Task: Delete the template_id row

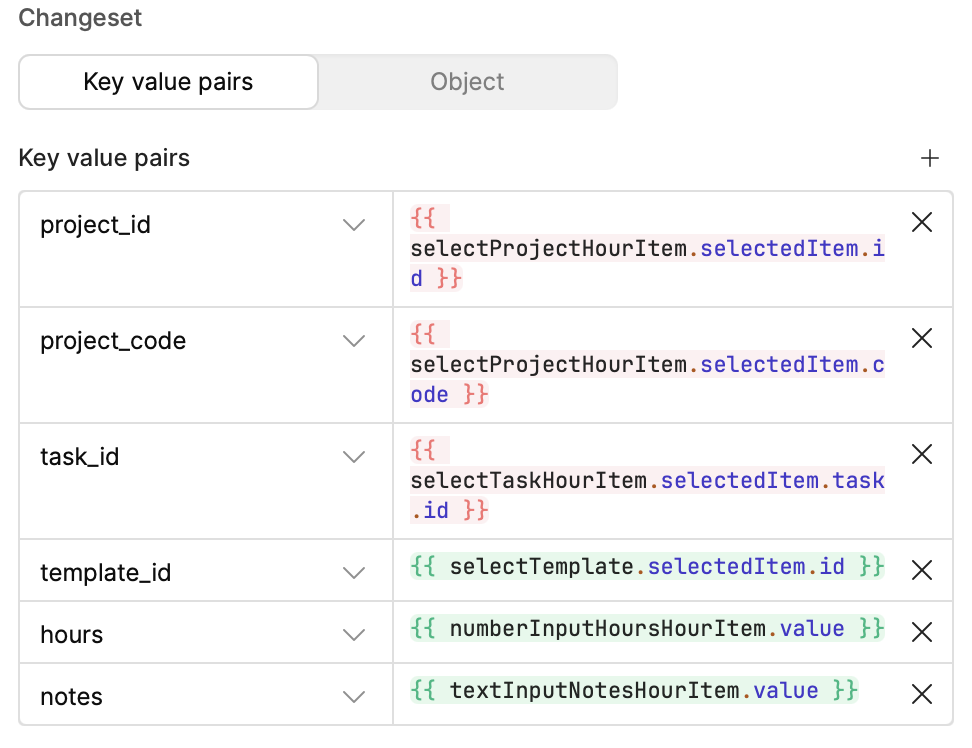Action: point(922,570)
